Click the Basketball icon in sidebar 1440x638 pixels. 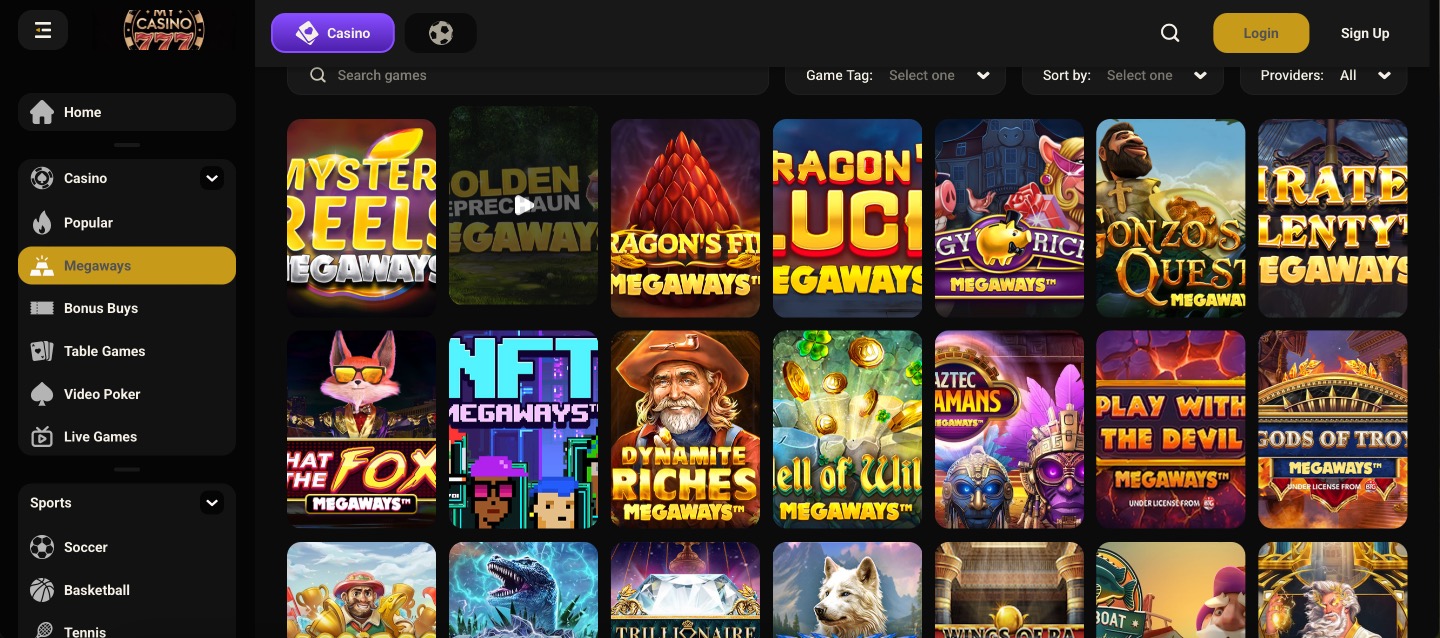click(42, 590)
